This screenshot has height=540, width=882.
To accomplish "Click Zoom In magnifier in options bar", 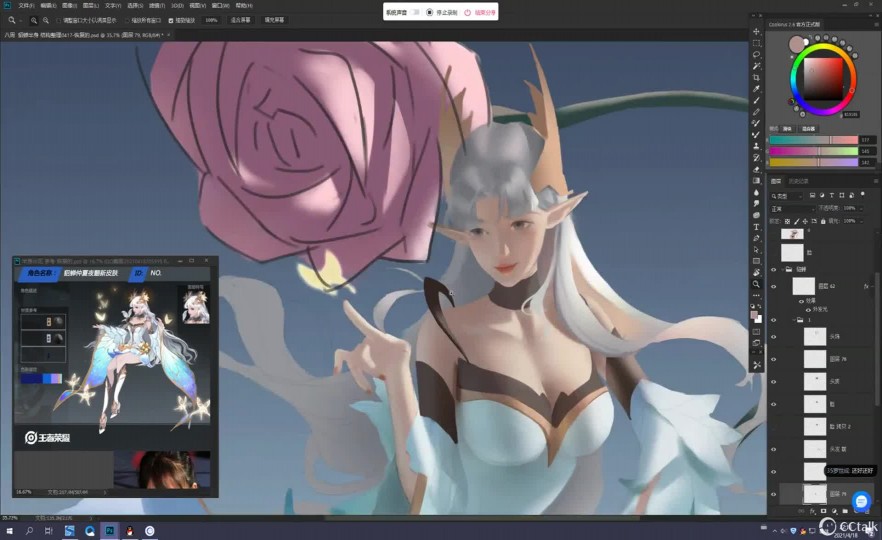I will 34,20.
